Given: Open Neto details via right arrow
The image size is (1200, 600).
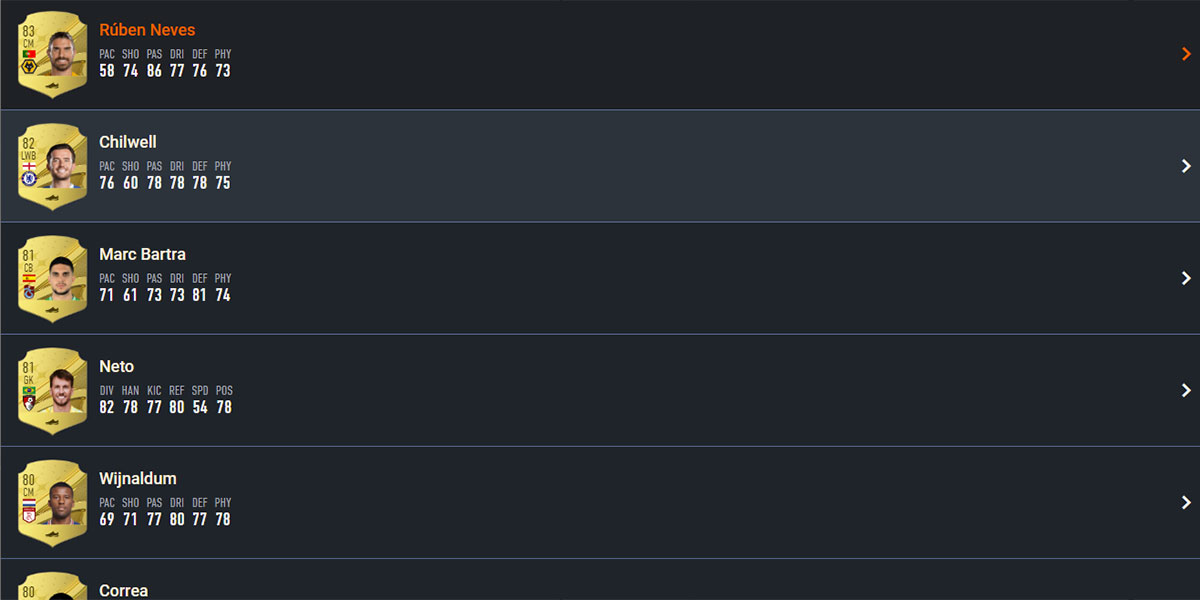Looking at the screenshot, I should point(1186,390).
